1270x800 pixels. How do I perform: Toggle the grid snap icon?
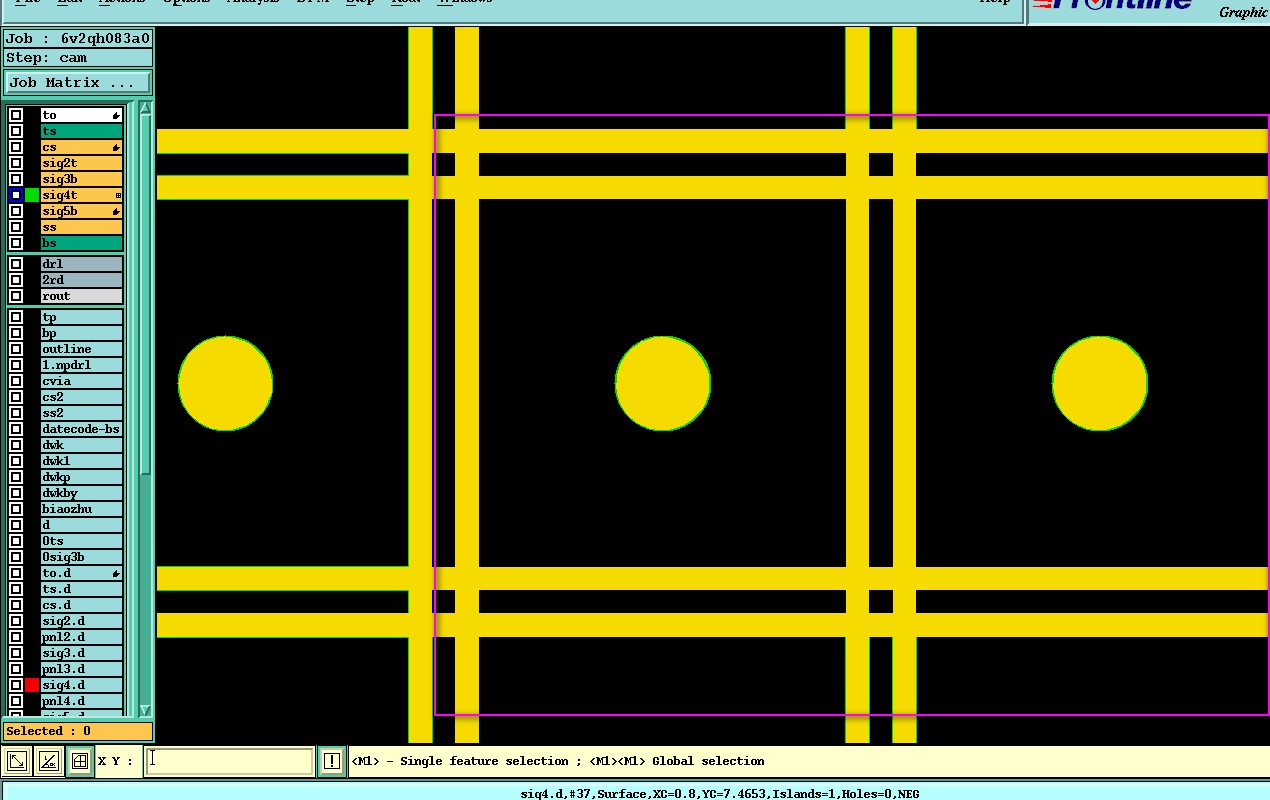pos(79,761)
